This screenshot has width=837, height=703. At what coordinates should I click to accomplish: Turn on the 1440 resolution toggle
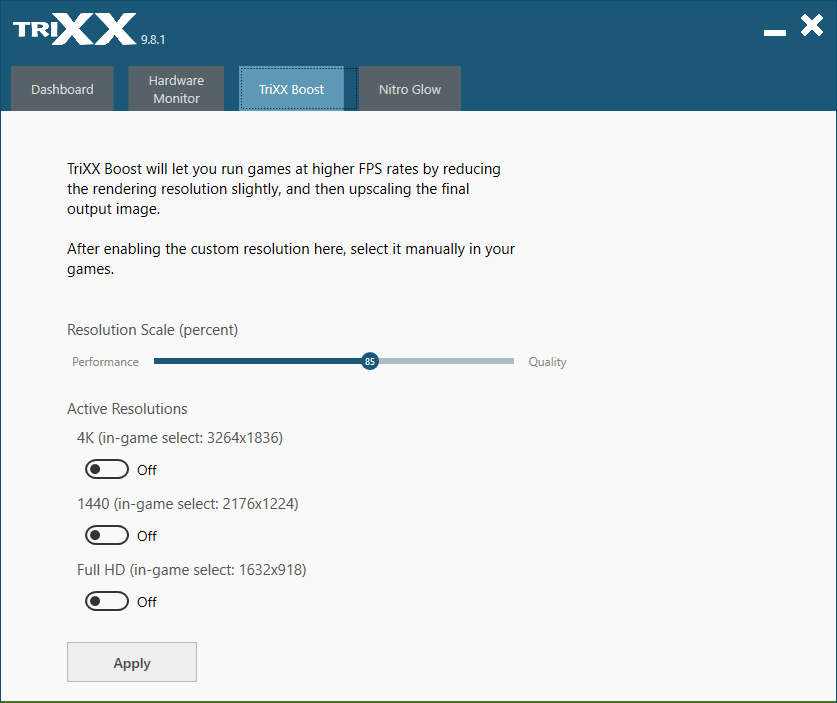(x=107, y=535)
